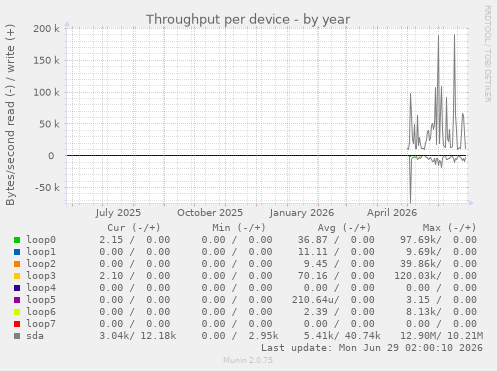Viewport: 497px width, 371px height.
Task: Click the sda average value '5.41k/ 40.74k'
Action: click(342, 336)
